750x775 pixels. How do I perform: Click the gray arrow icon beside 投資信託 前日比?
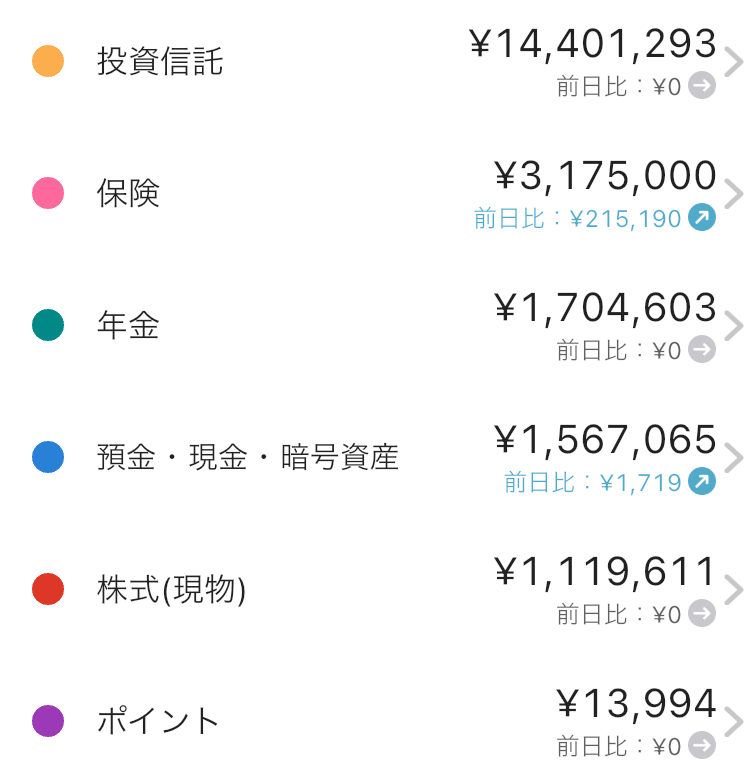(702, 86)
